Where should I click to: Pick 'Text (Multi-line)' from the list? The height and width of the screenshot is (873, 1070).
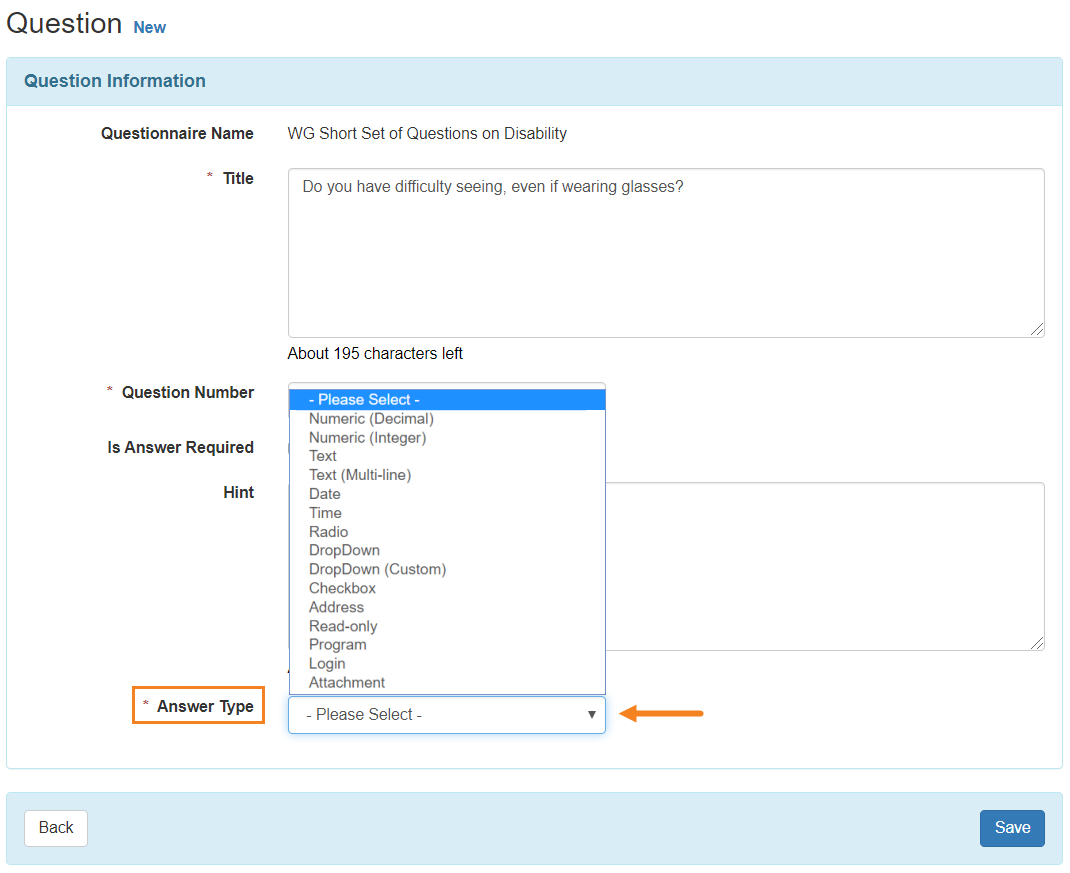click(x=360, y=475)
